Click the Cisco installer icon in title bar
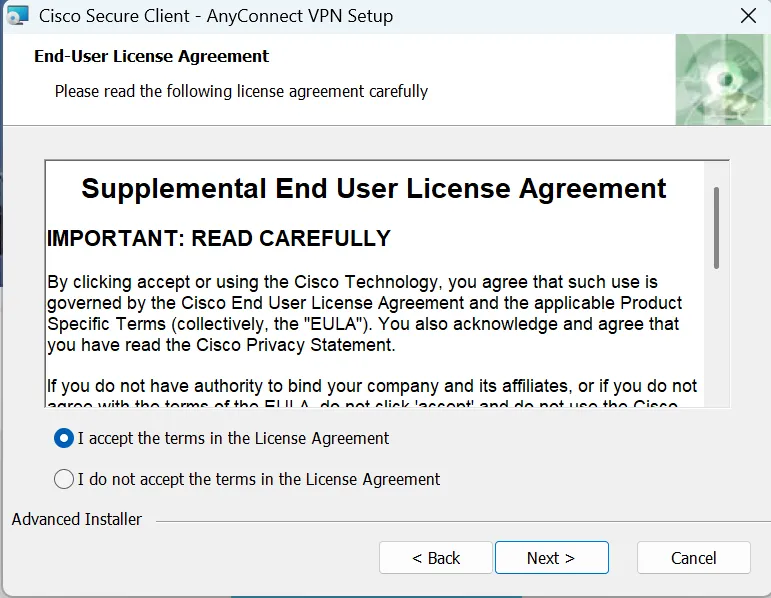Image resolution: width=771 pixels, height=598 pixels. point(17,16)
